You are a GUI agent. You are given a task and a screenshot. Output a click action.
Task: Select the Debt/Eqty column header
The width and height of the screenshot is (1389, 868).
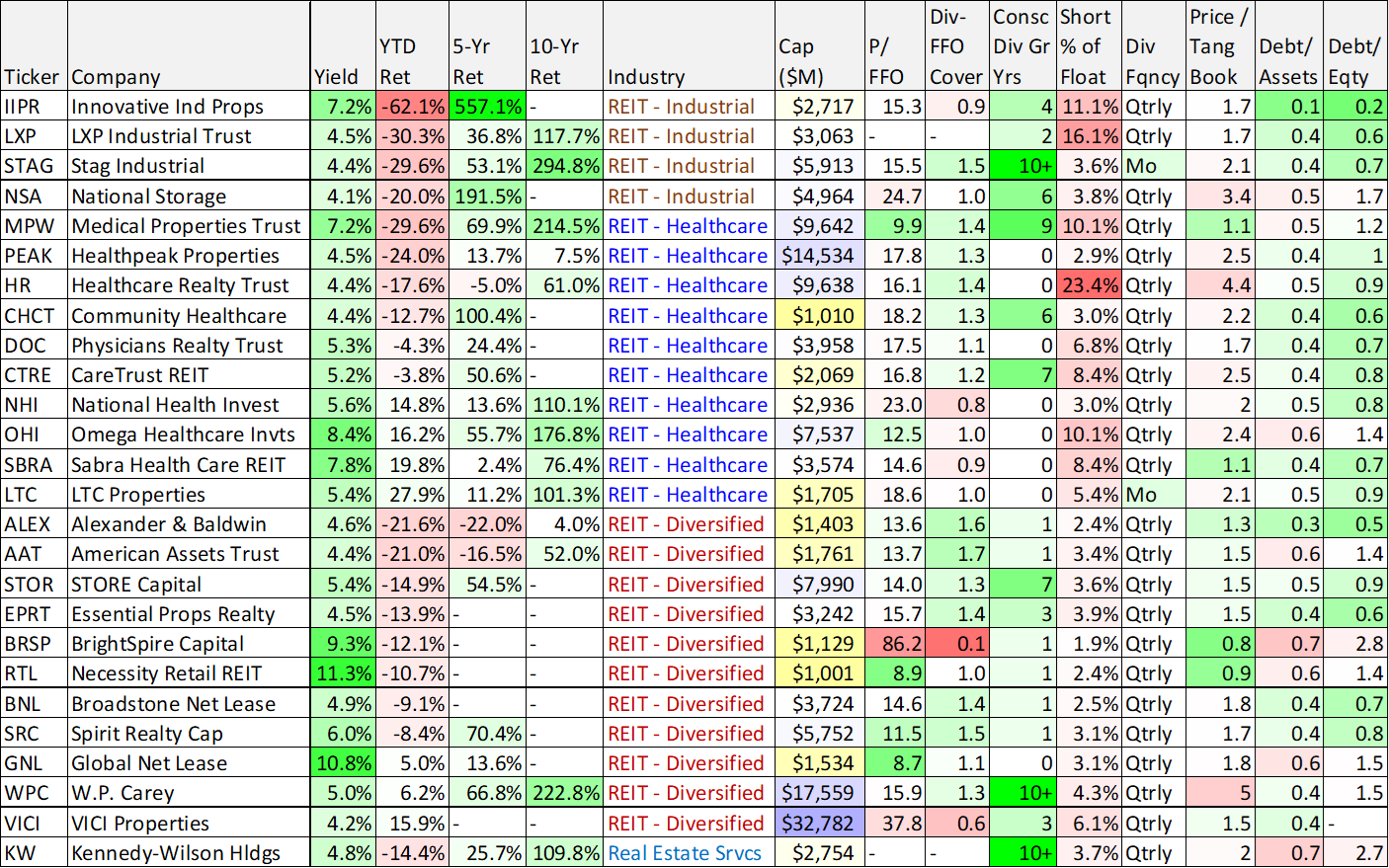(1355, 46)
